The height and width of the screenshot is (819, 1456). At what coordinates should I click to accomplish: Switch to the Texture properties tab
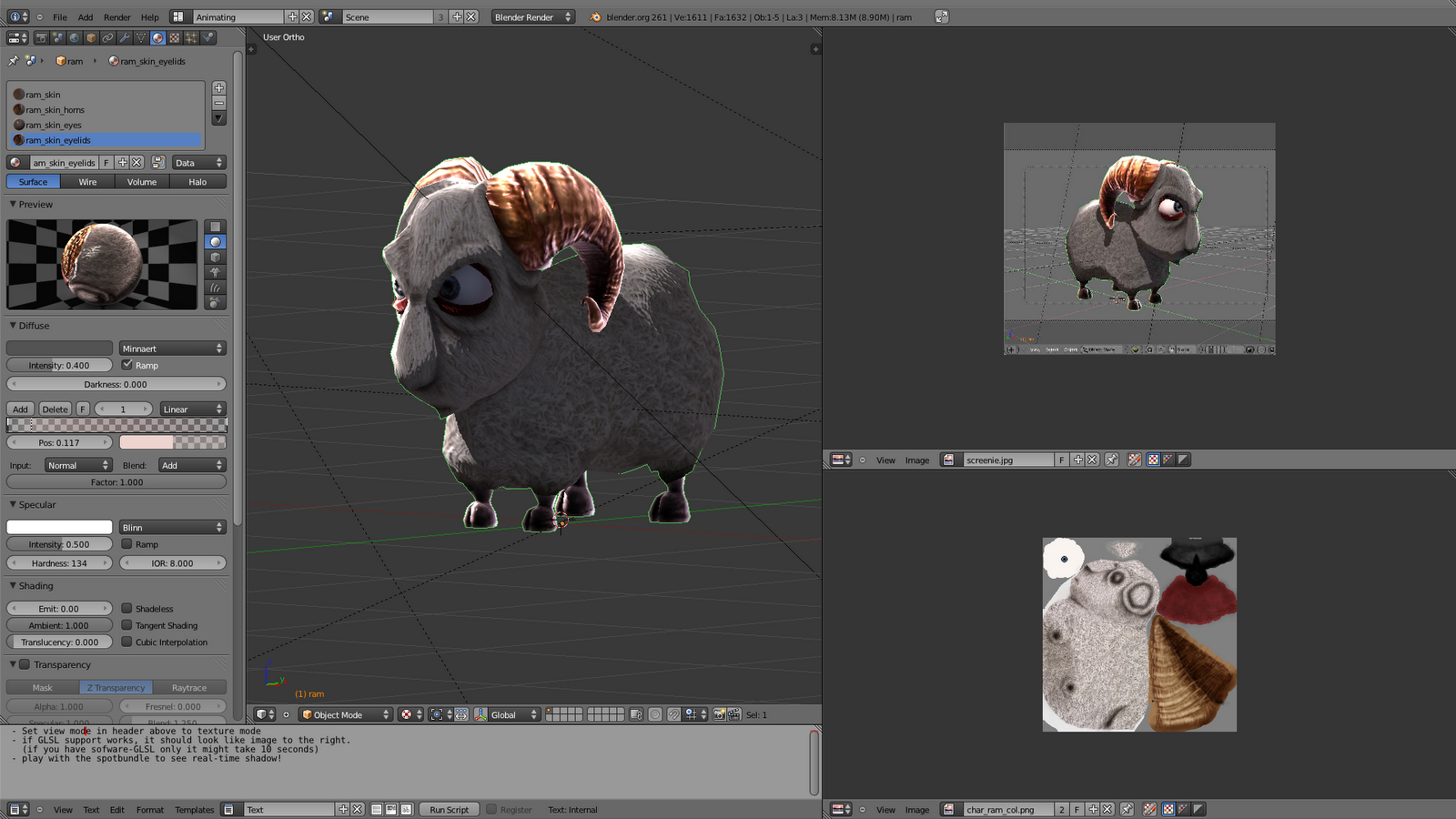173,38
